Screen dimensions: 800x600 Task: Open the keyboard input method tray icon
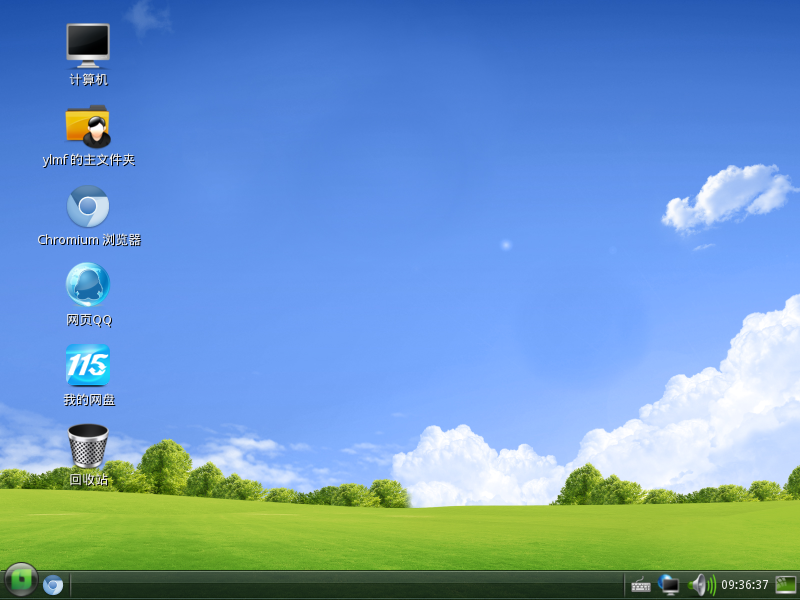641,585
